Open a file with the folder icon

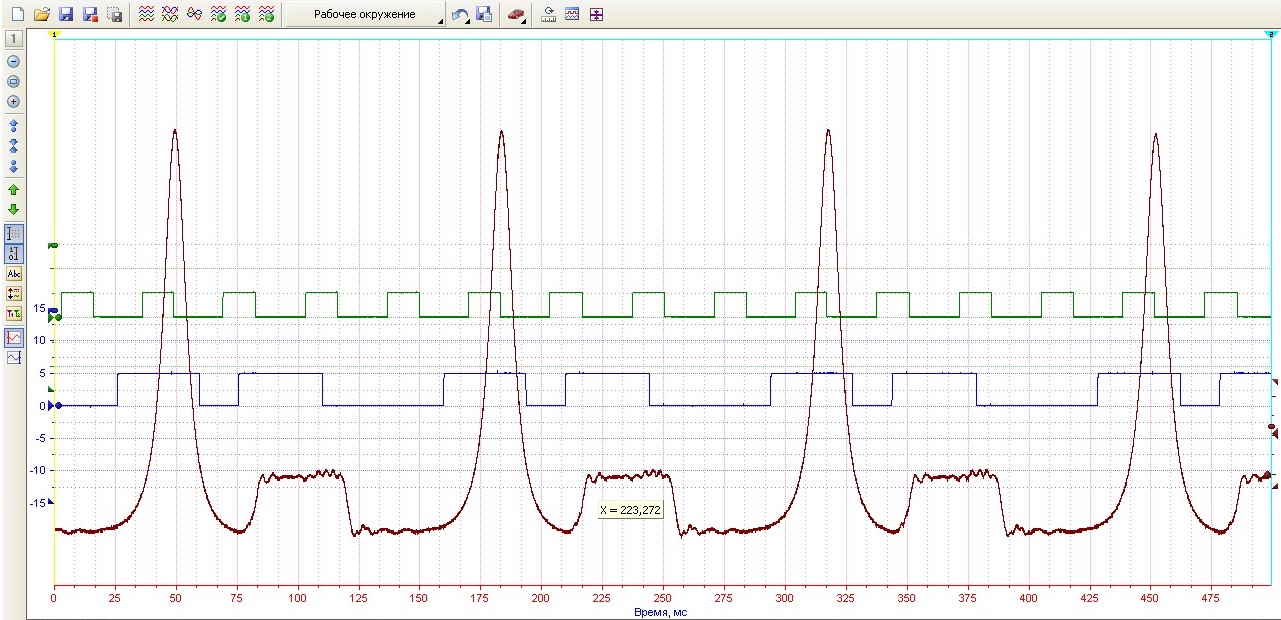[x=42, y=14]
